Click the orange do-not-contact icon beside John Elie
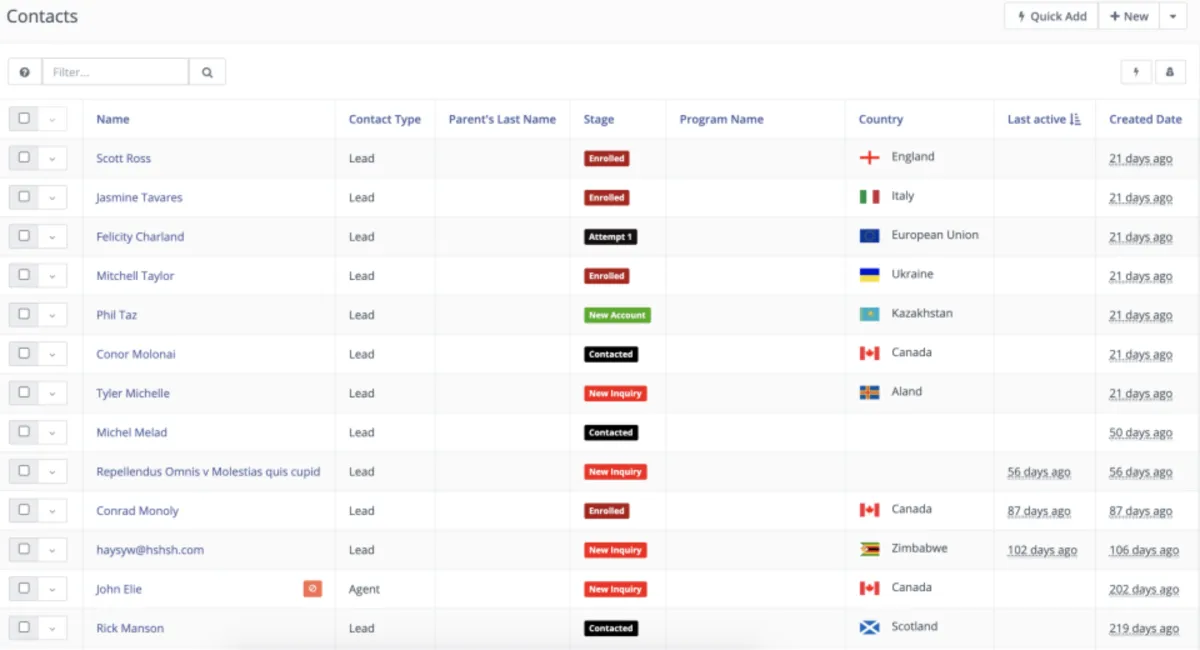This screenshot has width=1200, height=650. click(x=312, y=589)
